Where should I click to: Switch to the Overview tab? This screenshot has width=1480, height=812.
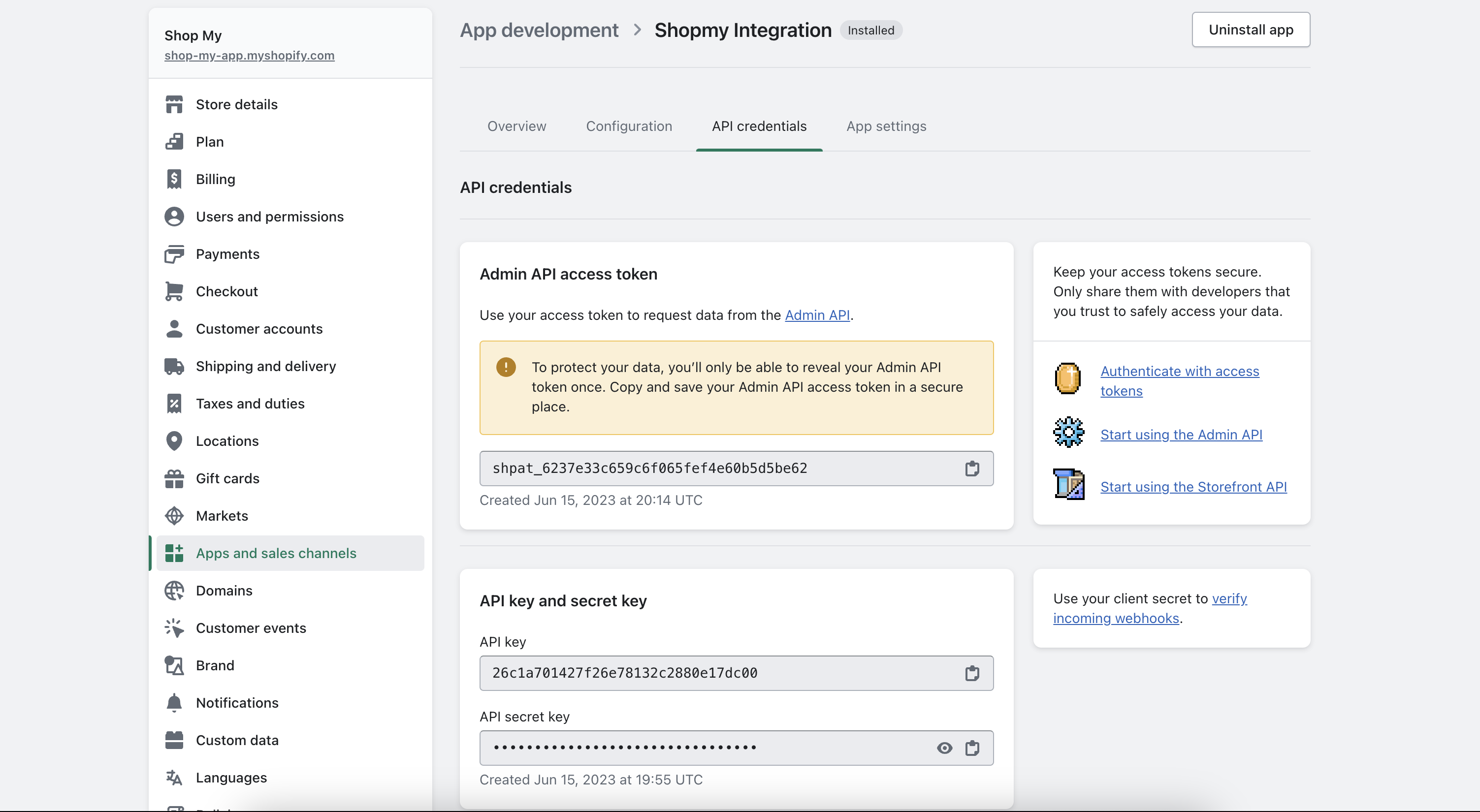tap(516, 125)
